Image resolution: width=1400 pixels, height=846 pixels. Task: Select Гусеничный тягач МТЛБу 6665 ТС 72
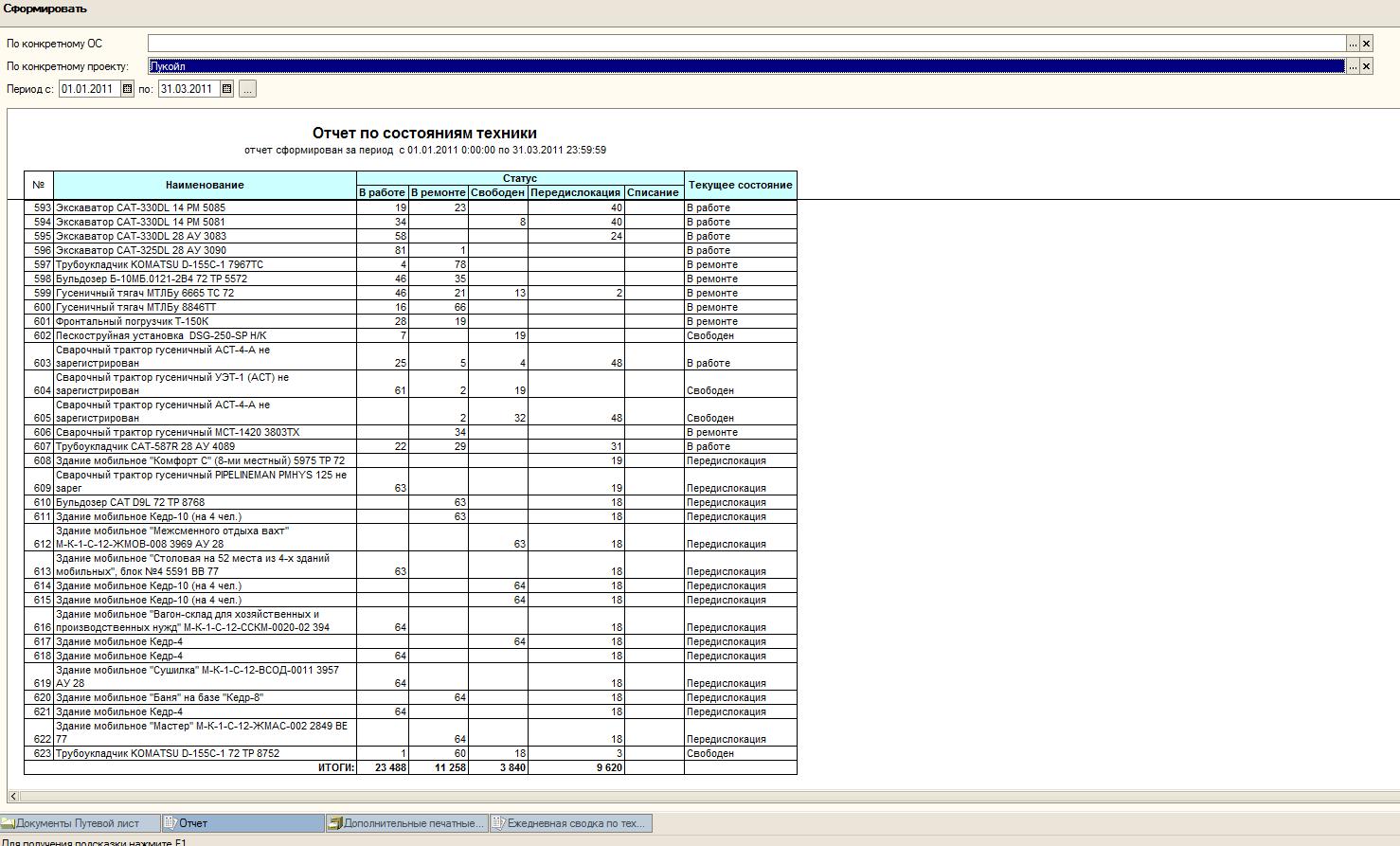[x=410, y=293]
